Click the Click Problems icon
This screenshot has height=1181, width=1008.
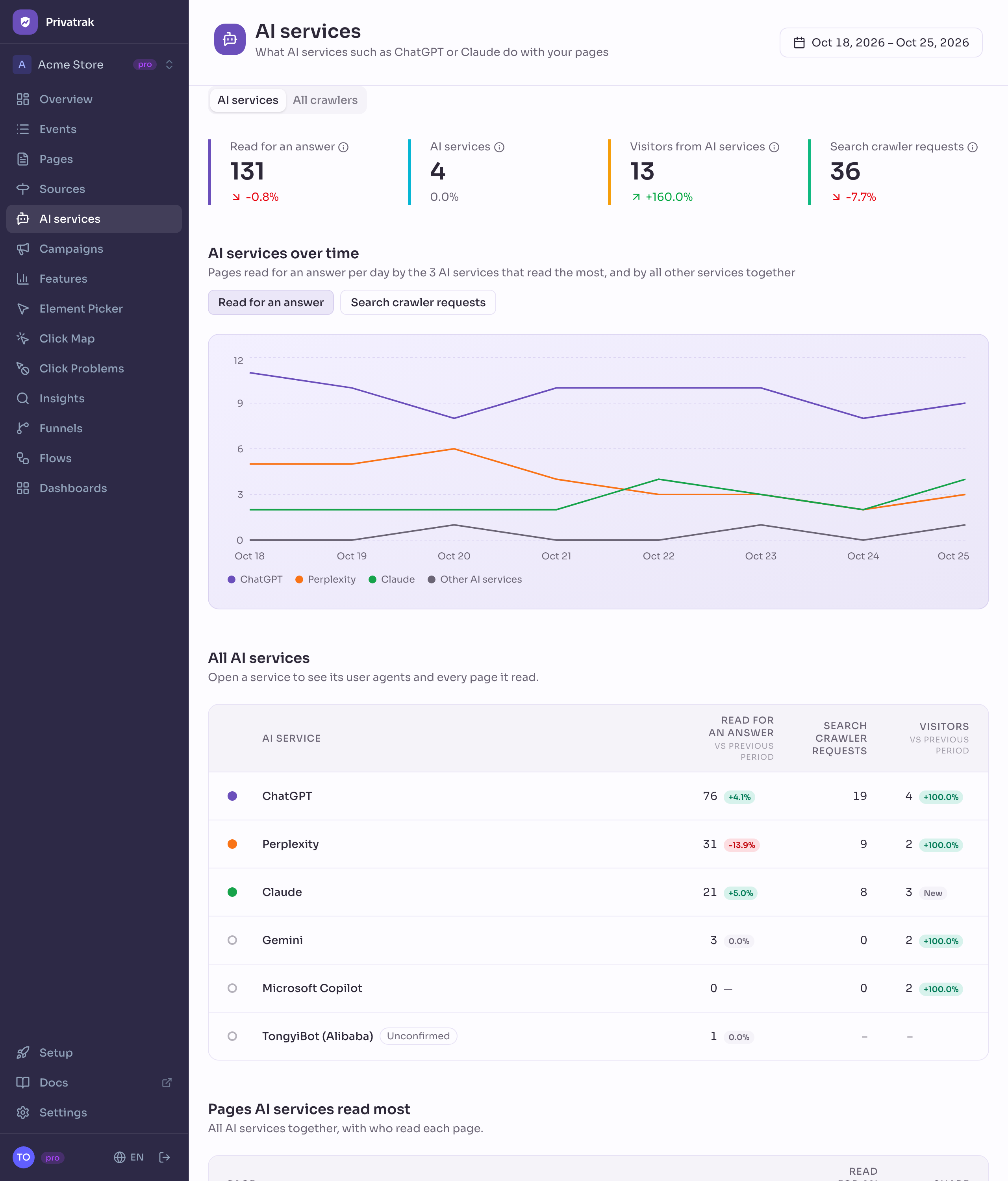tap(23, 369)
